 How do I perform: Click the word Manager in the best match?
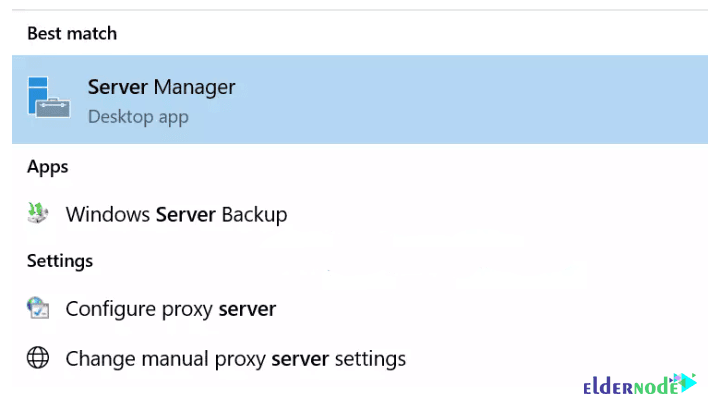[195, 87]
